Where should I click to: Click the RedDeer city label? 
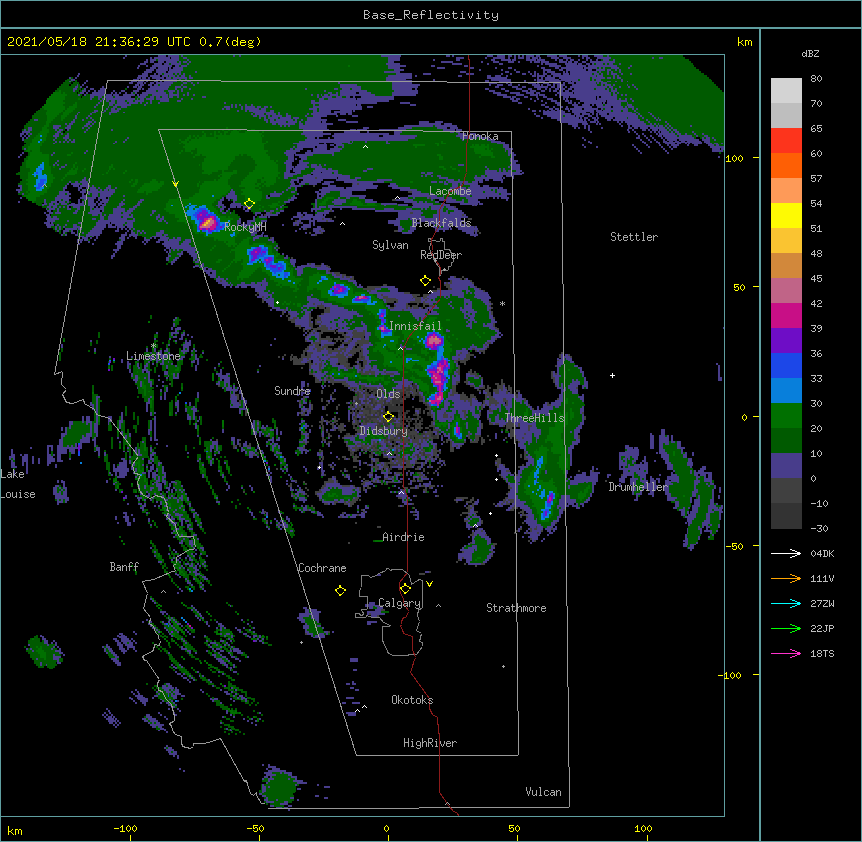pyautogui.click(x=441, y=255)
